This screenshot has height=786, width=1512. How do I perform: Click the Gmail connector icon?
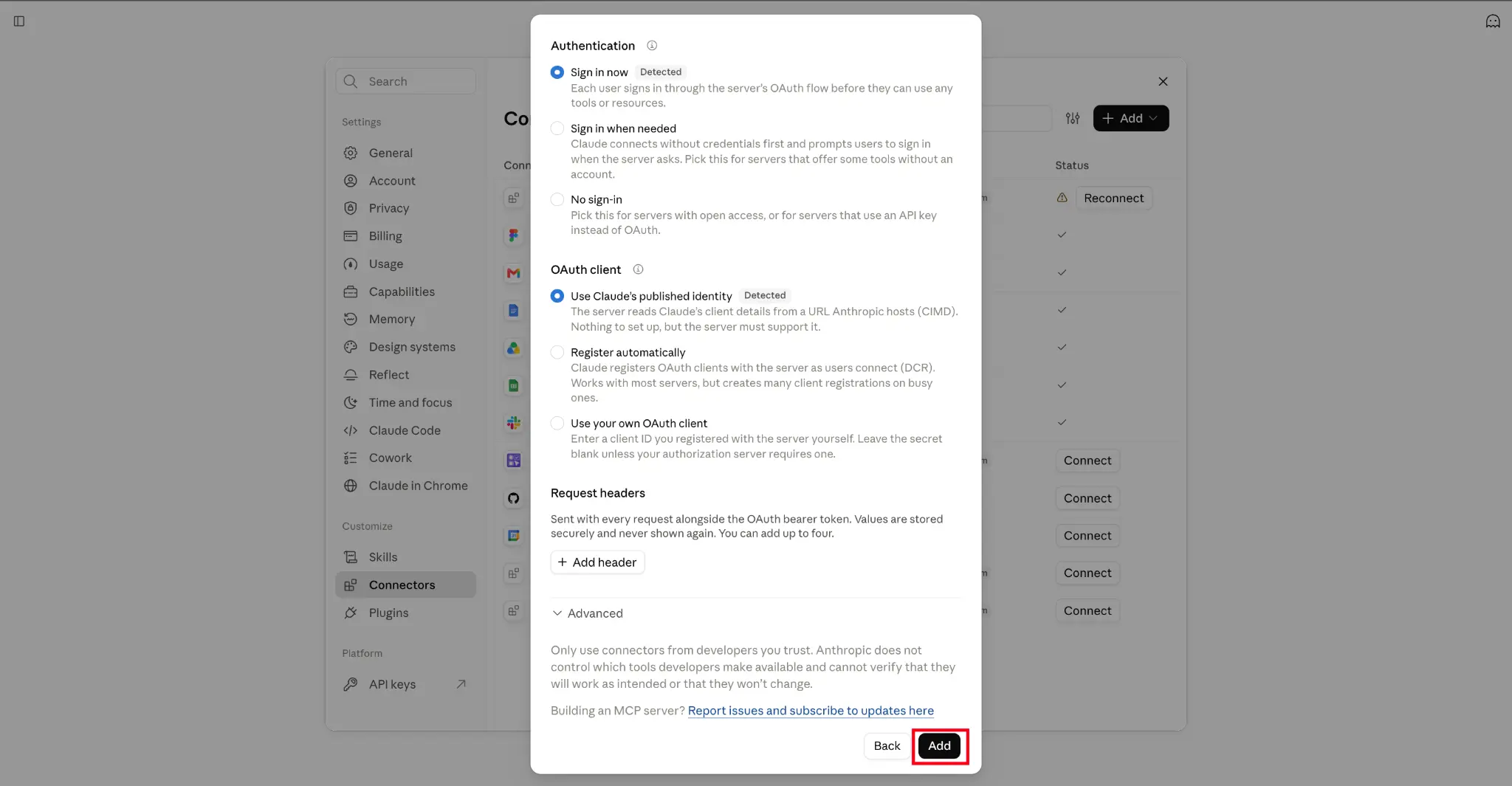pos(514,273)
